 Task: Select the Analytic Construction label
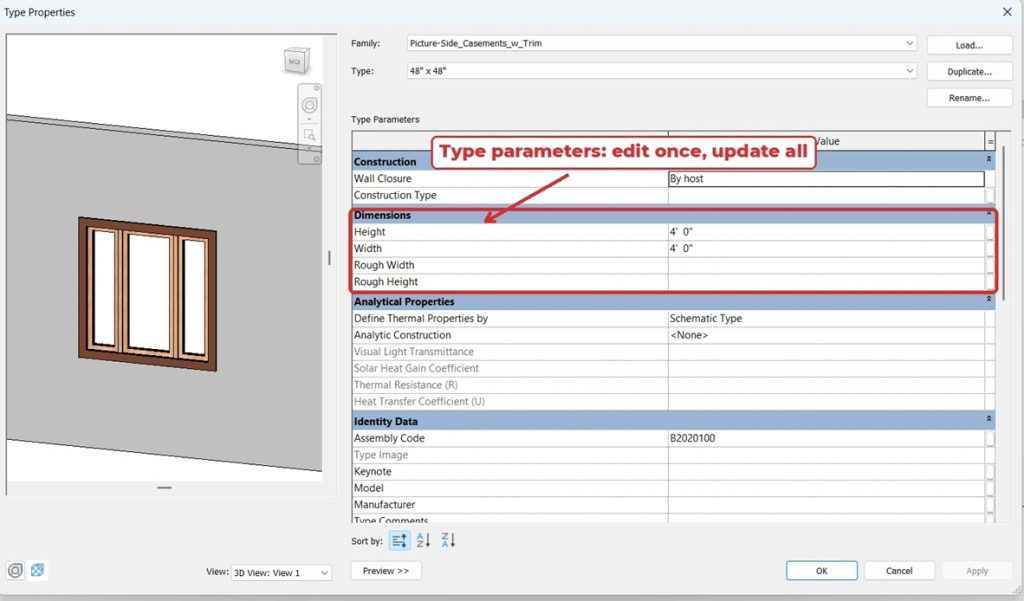click(402, 335)
